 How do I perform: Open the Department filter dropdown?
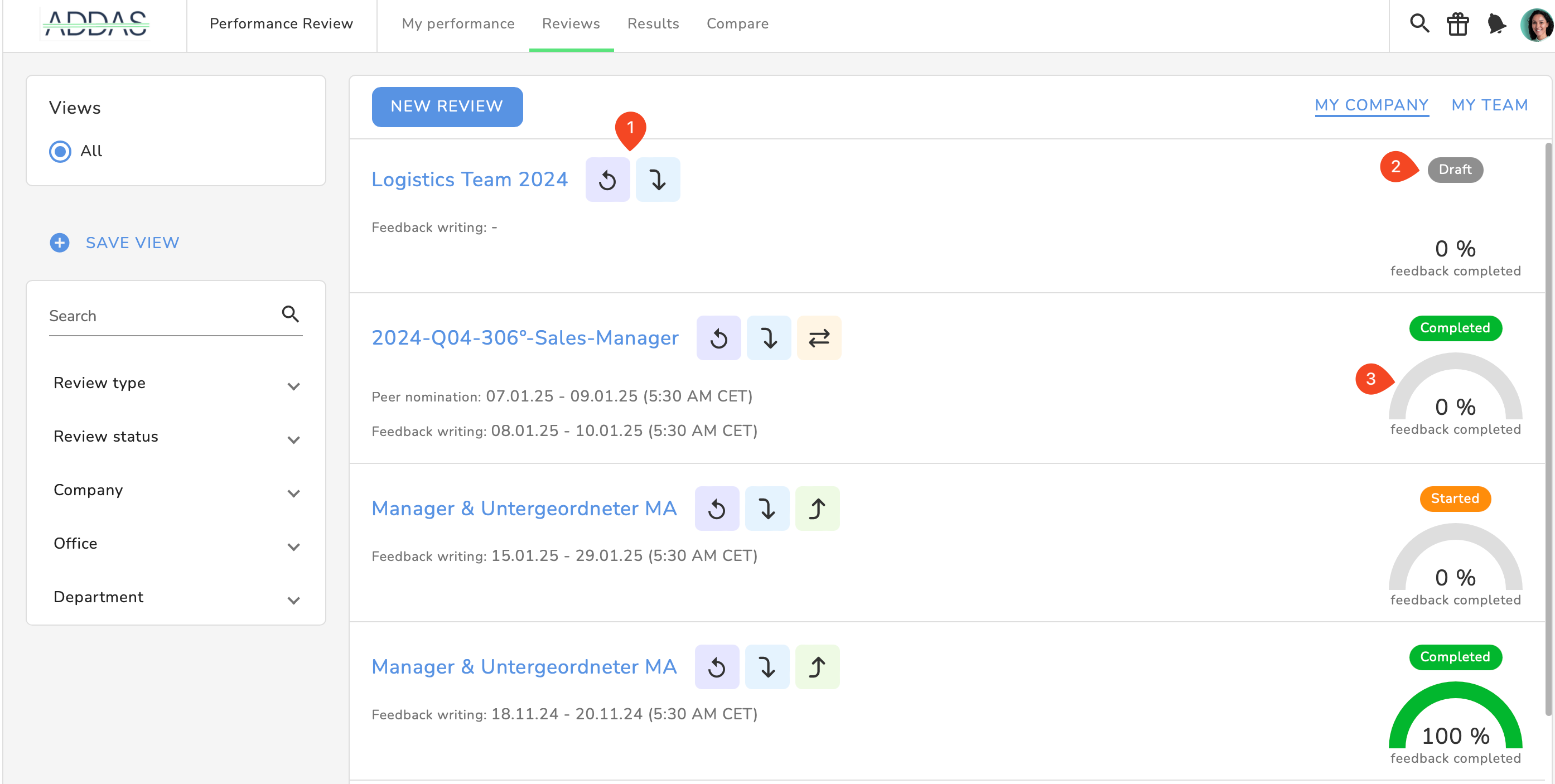293,601
